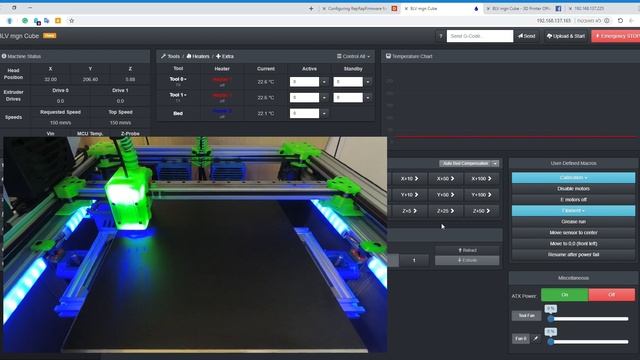
Task: Move head by Z+50
Action: pos(481,211)
